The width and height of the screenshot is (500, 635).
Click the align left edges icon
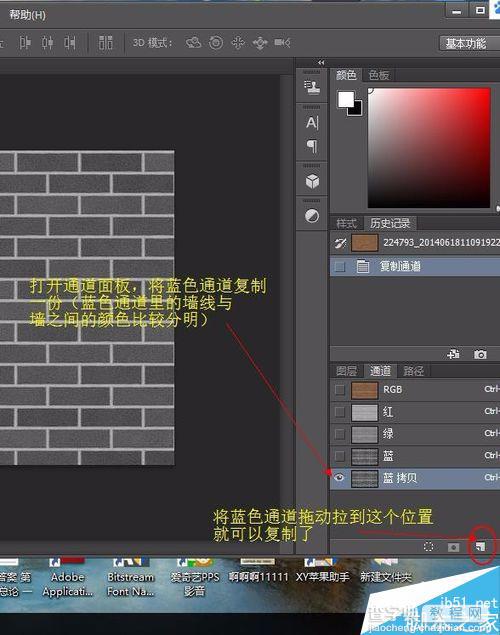(x=25, y=43)
